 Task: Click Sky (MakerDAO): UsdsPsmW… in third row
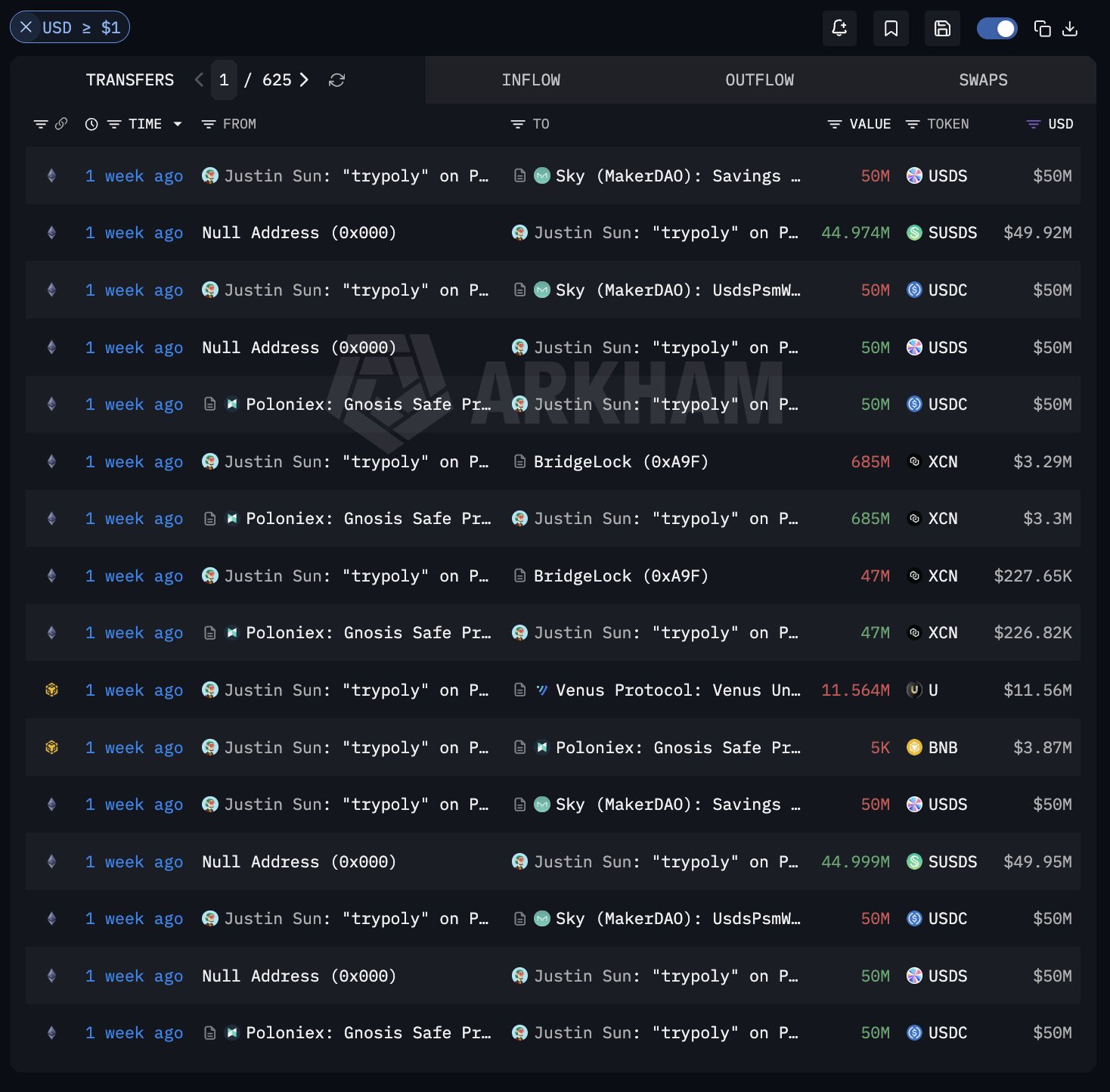[677, 290]
